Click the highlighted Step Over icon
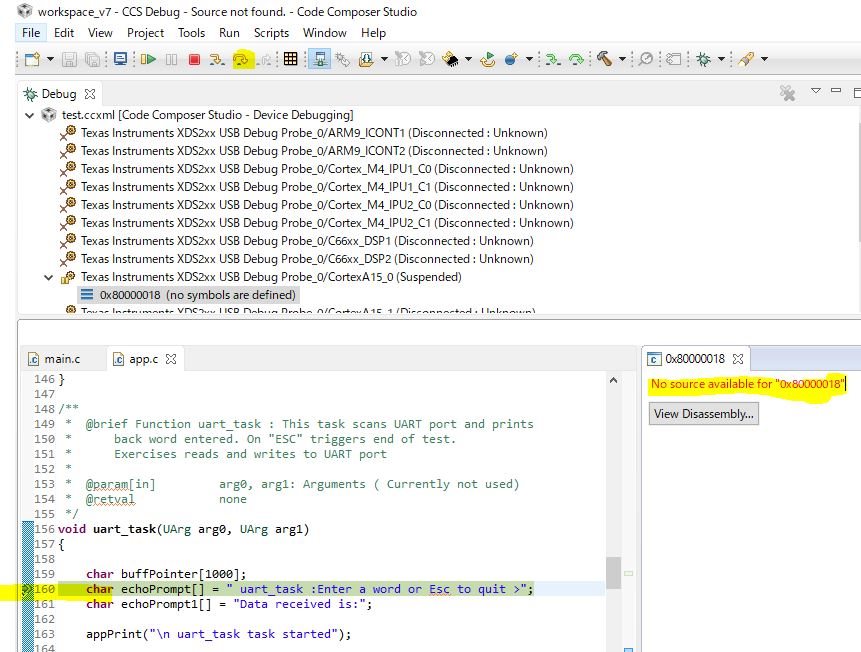 (x=241, y=59)
